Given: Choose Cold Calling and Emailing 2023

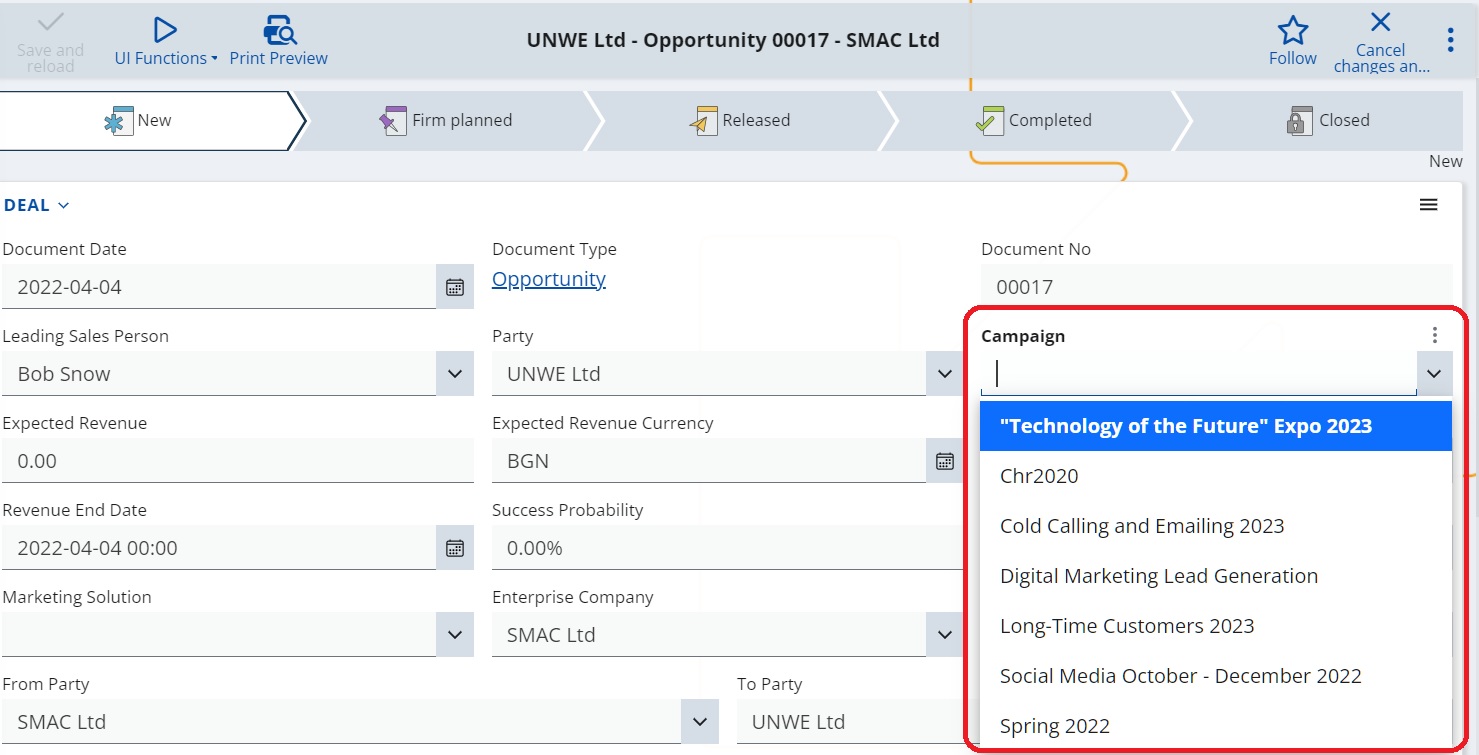Looking at the screenshot, I should point(1216,526).
